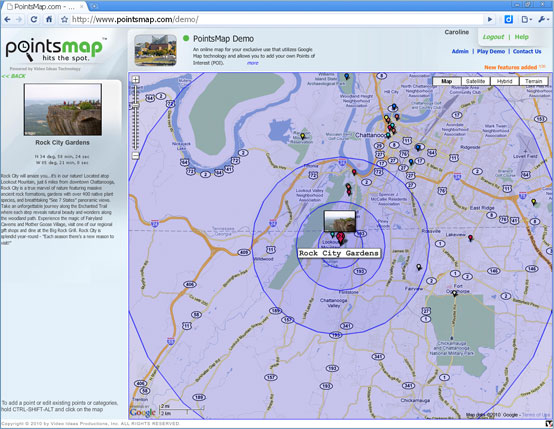Open the Admin link
This screenshot has height=429, width=554.
coord(460,51)
